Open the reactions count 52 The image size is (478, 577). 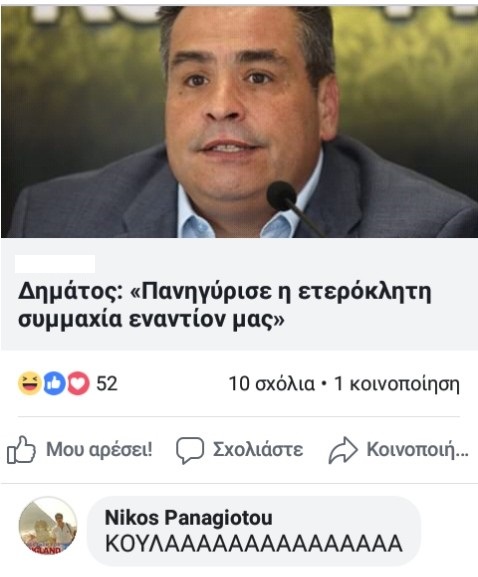(x=107, y=384)
